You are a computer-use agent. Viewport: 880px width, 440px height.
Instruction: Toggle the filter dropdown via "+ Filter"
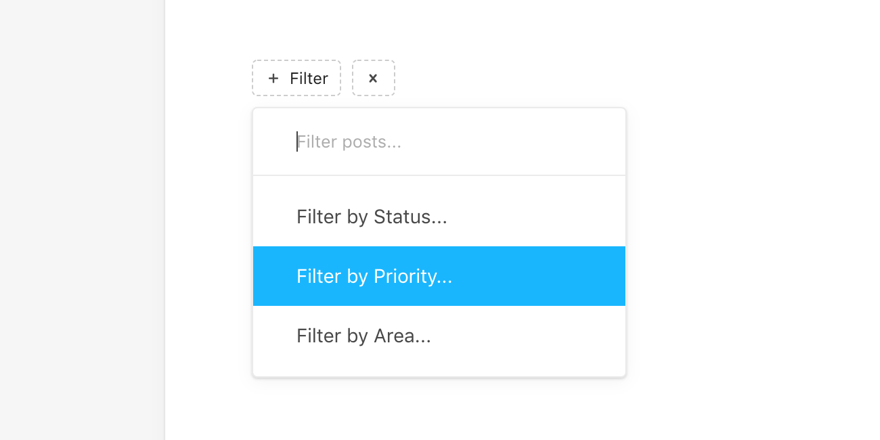pyautogui.click(x=296, y=78)
